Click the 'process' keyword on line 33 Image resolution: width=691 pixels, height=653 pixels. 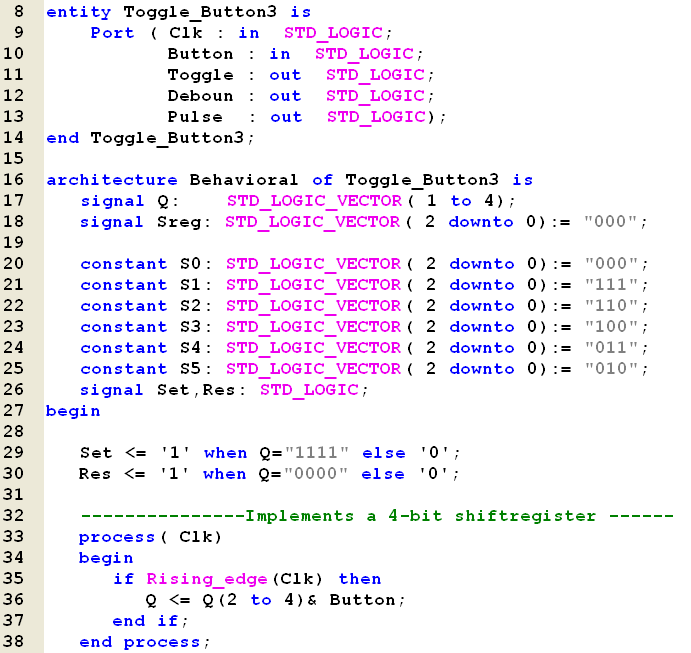[117, 538]
